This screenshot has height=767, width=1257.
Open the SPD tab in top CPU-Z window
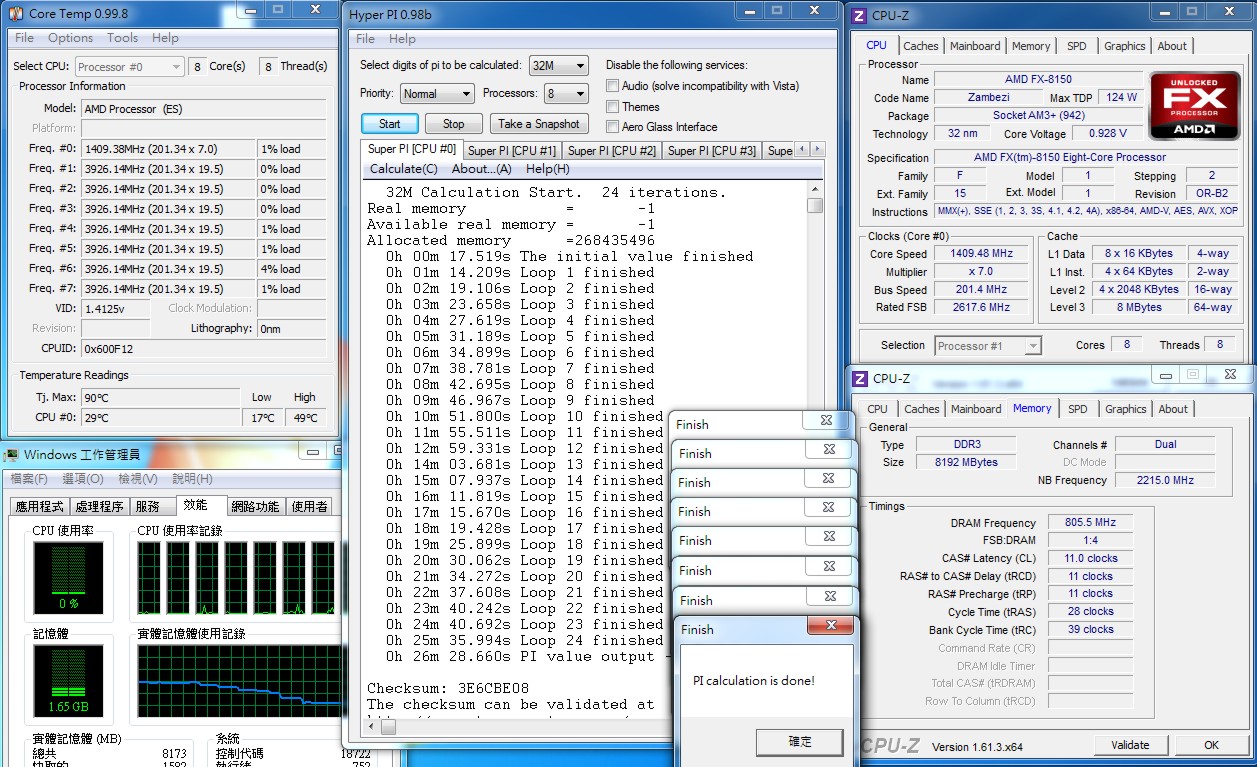1077,46
